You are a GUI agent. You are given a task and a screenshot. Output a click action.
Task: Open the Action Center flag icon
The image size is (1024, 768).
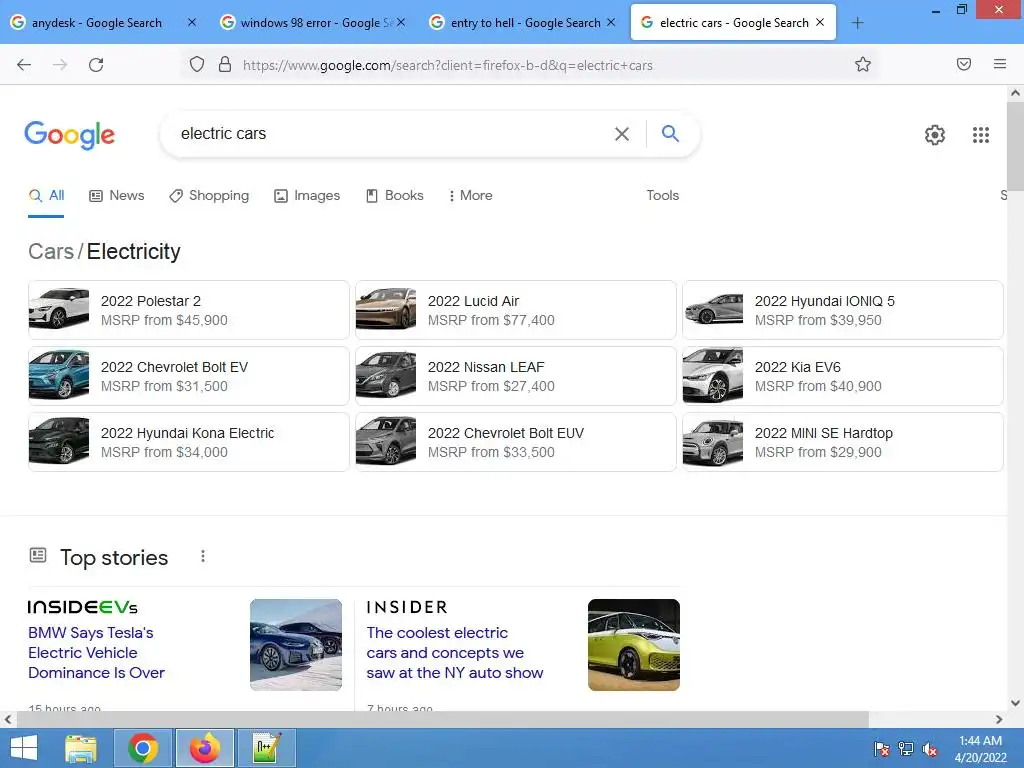click(882, 749)
